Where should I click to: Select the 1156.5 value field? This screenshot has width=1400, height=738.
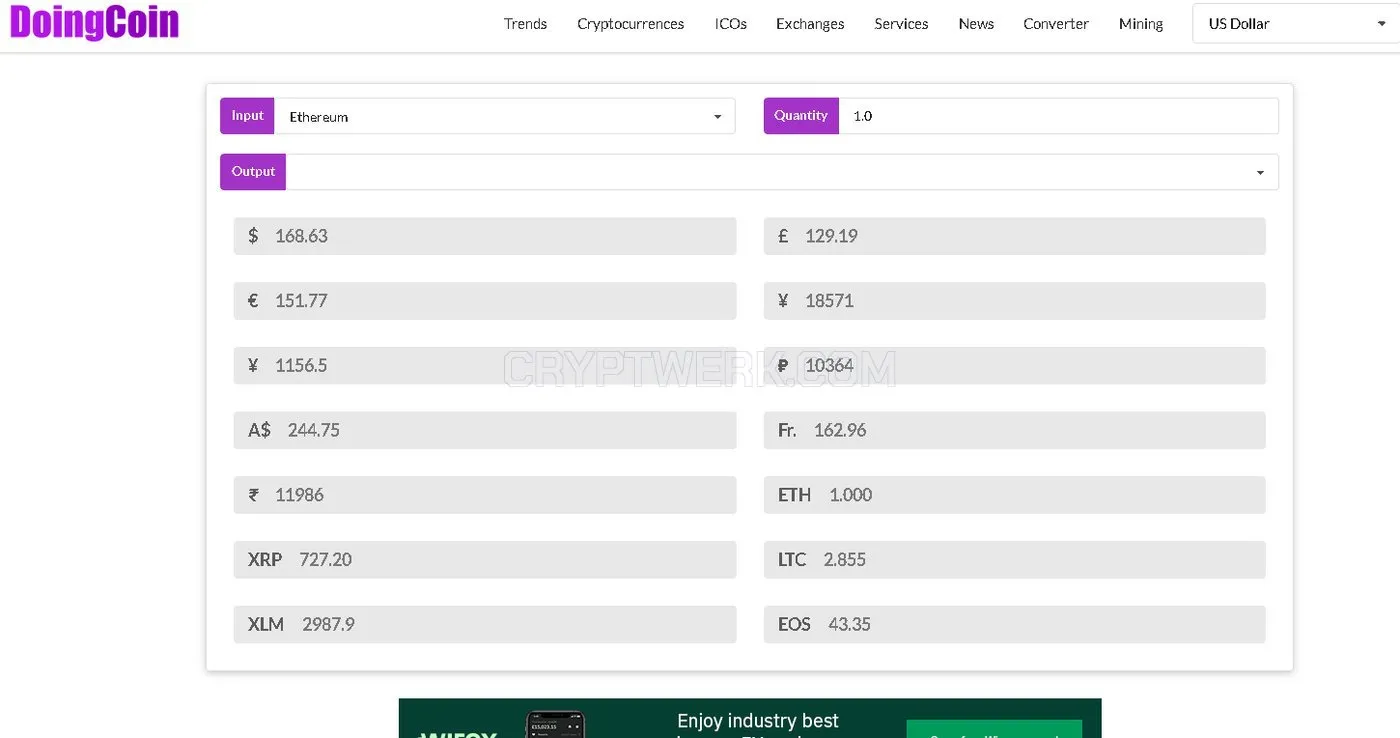485,365
